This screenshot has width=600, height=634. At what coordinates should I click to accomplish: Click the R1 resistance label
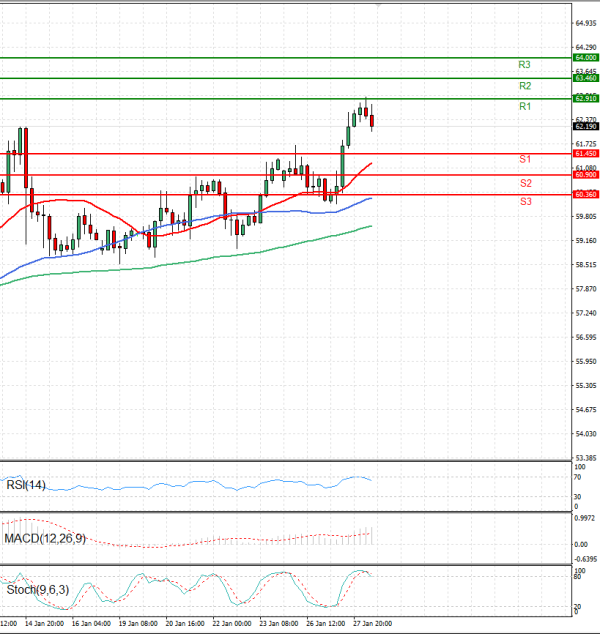[x=524, y=106]
